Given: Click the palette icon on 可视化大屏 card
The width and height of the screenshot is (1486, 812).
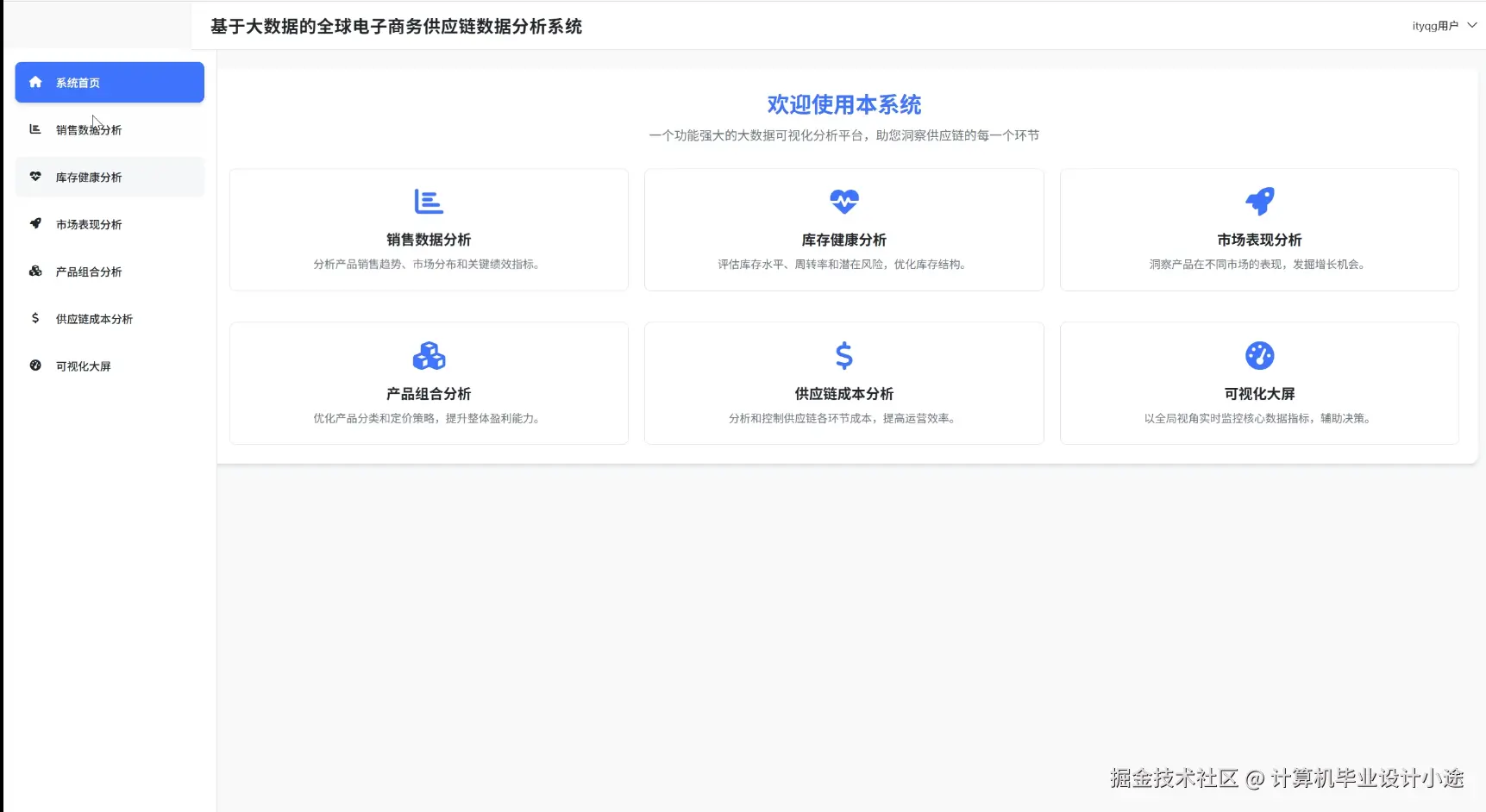Looking at the screenshot, I should (x=1259, y=355).
